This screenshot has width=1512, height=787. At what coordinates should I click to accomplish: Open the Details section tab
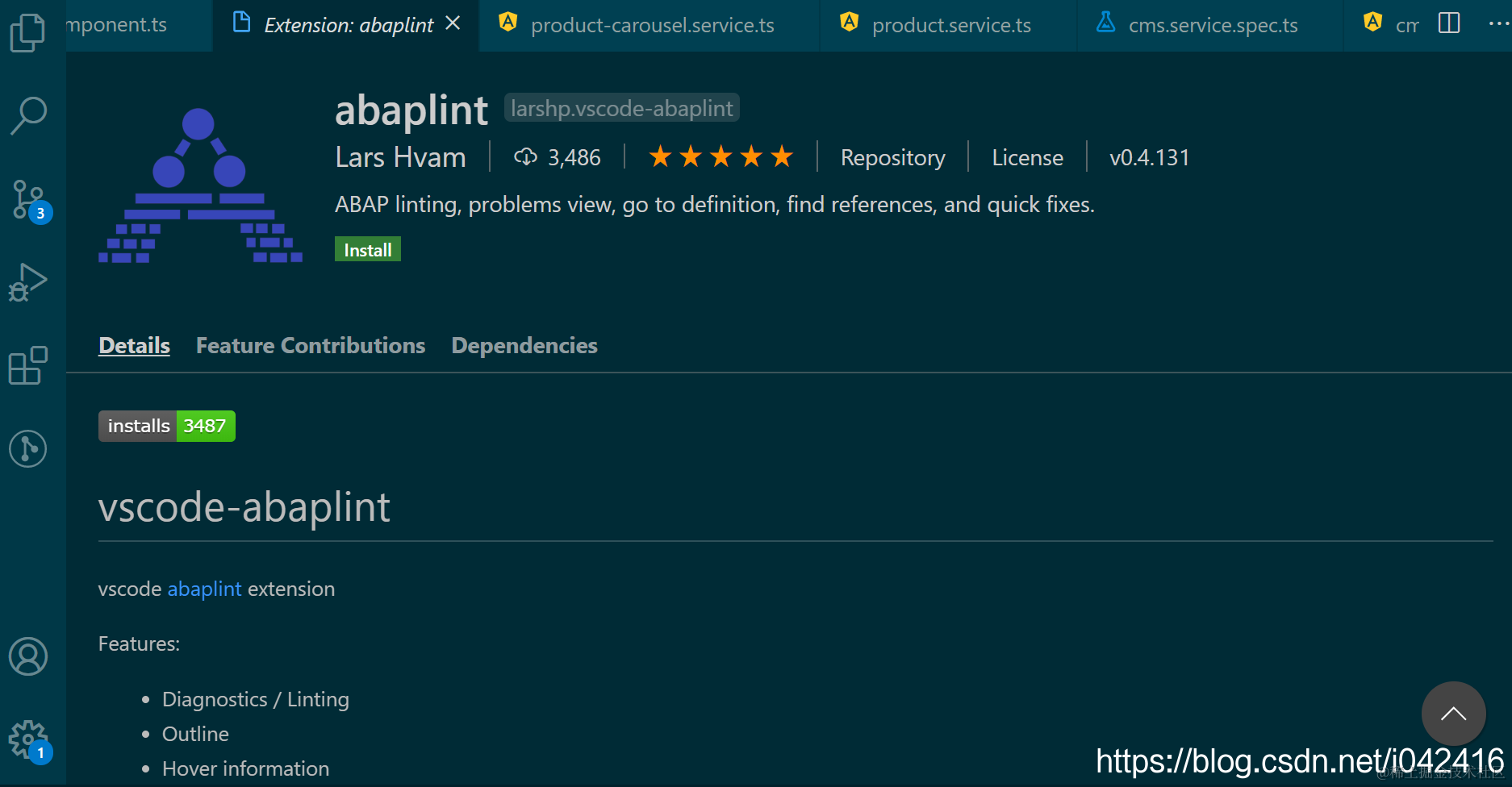(x=134, y=345)
